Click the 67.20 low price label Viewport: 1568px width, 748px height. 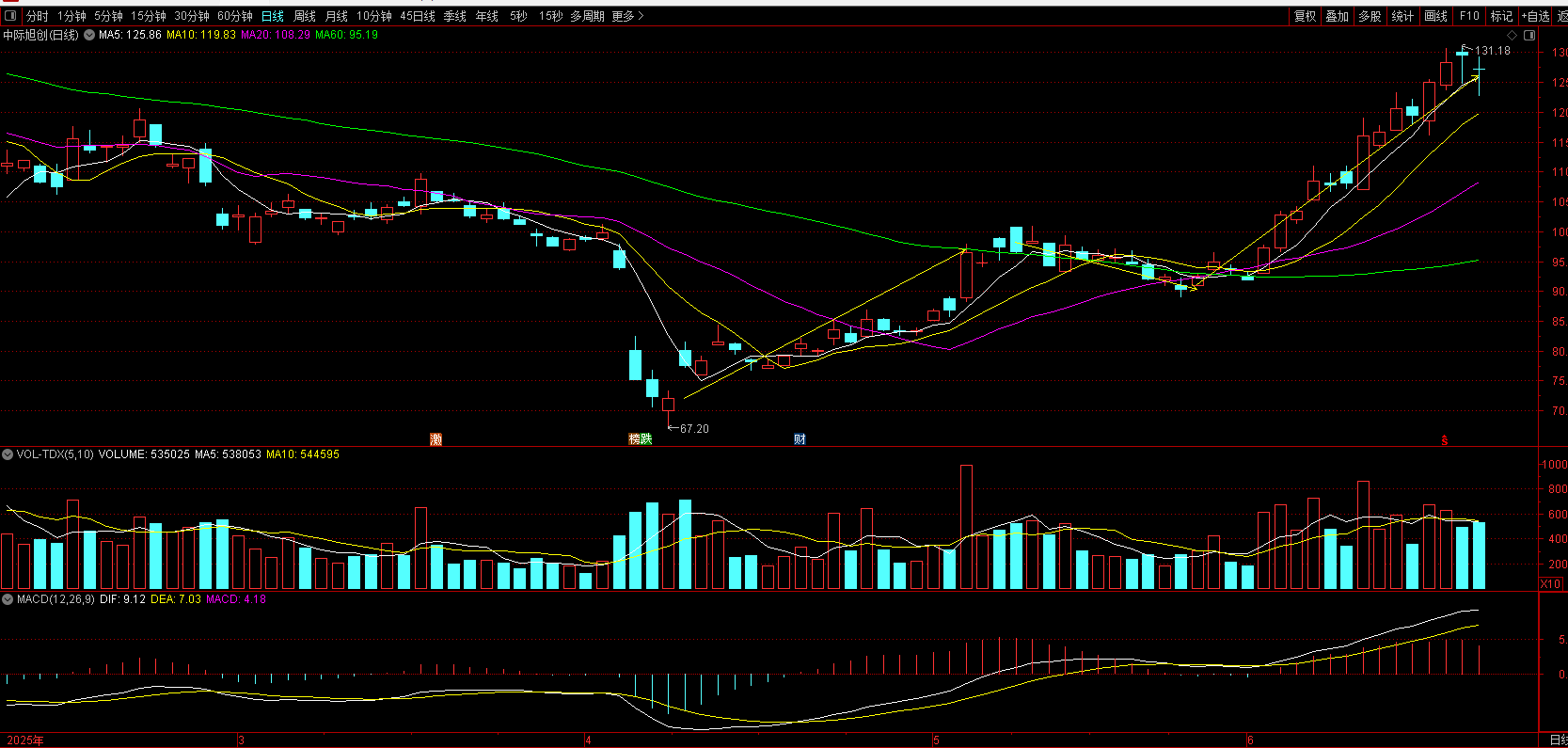[694, 429]
